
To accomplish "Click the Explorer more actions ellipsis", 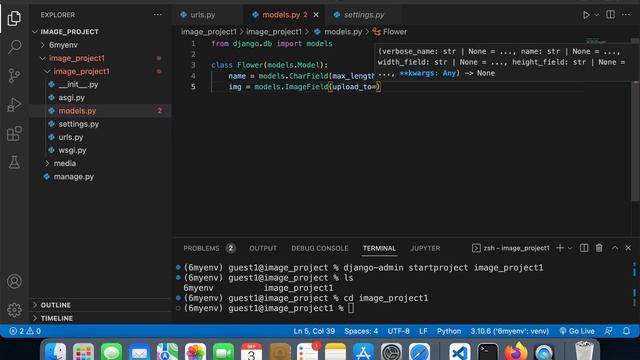I will pos(158,15).
